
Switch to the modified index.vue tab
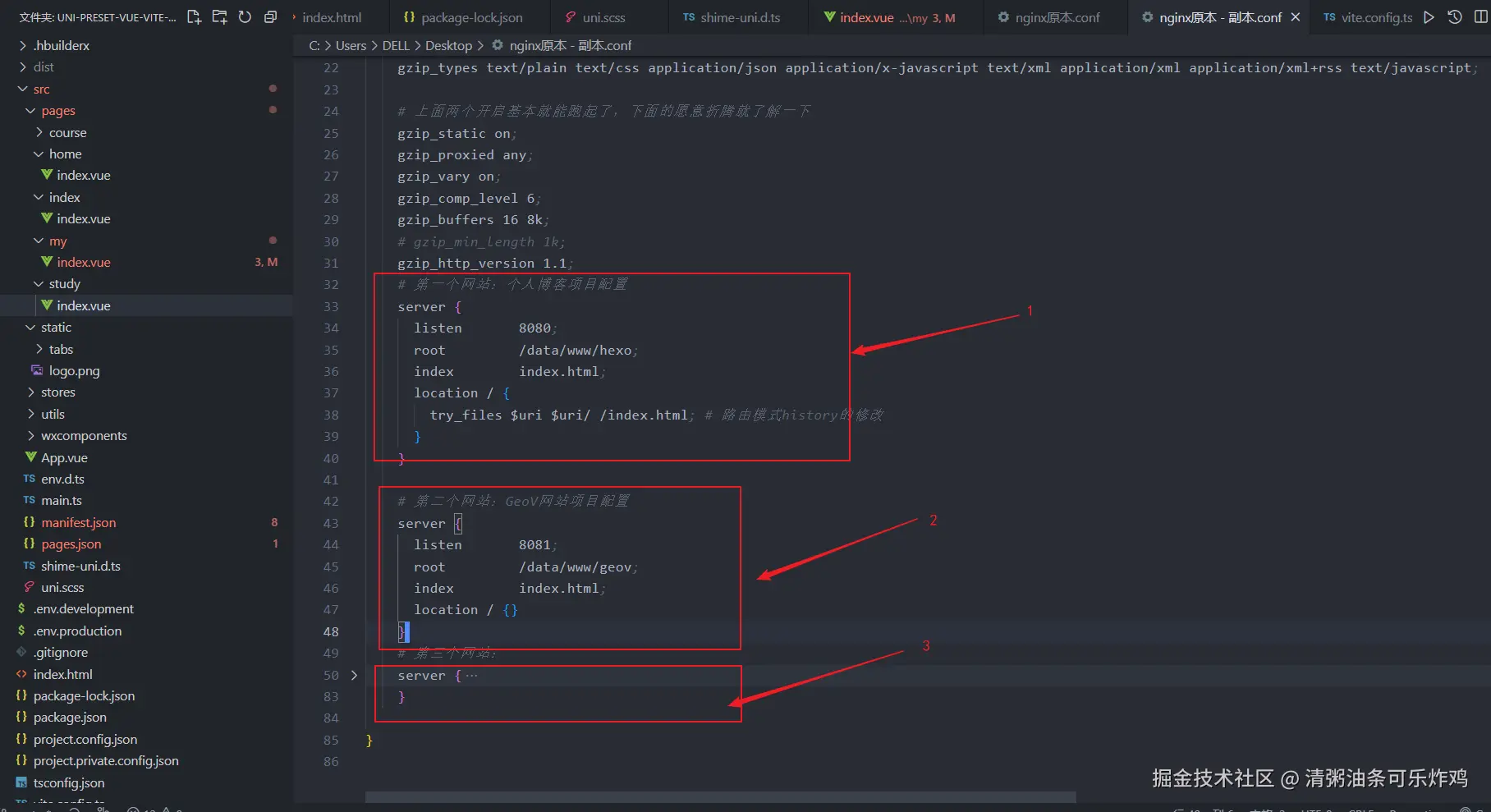click(x=891, y=17)
